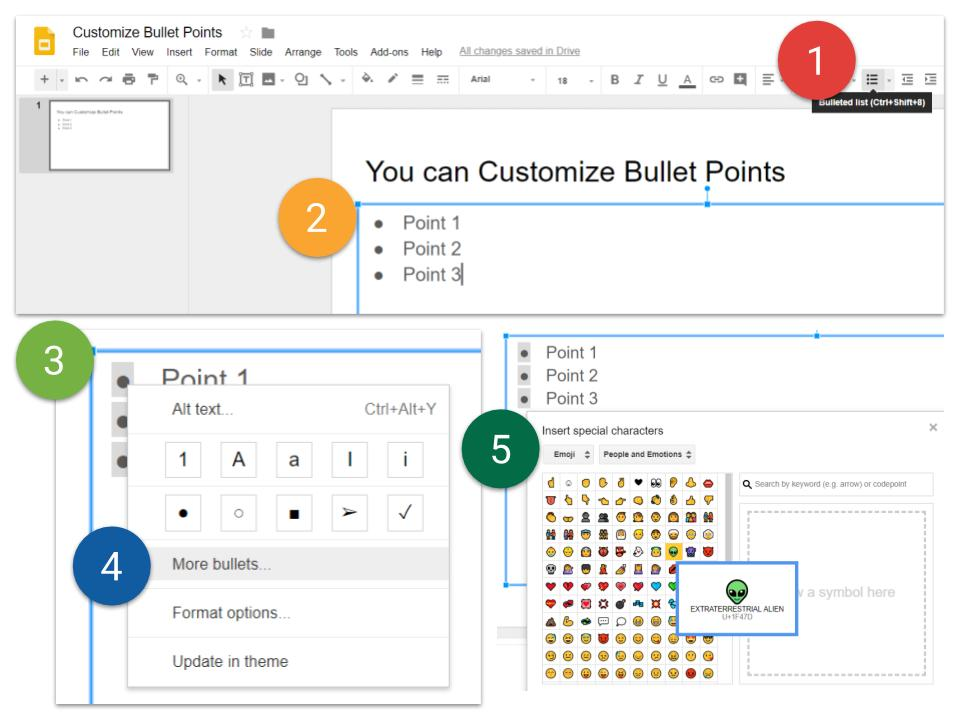Viewport: 960px width, 720px height.
Task: Click the Fill color paint bucket
Action: click(367, 78)
